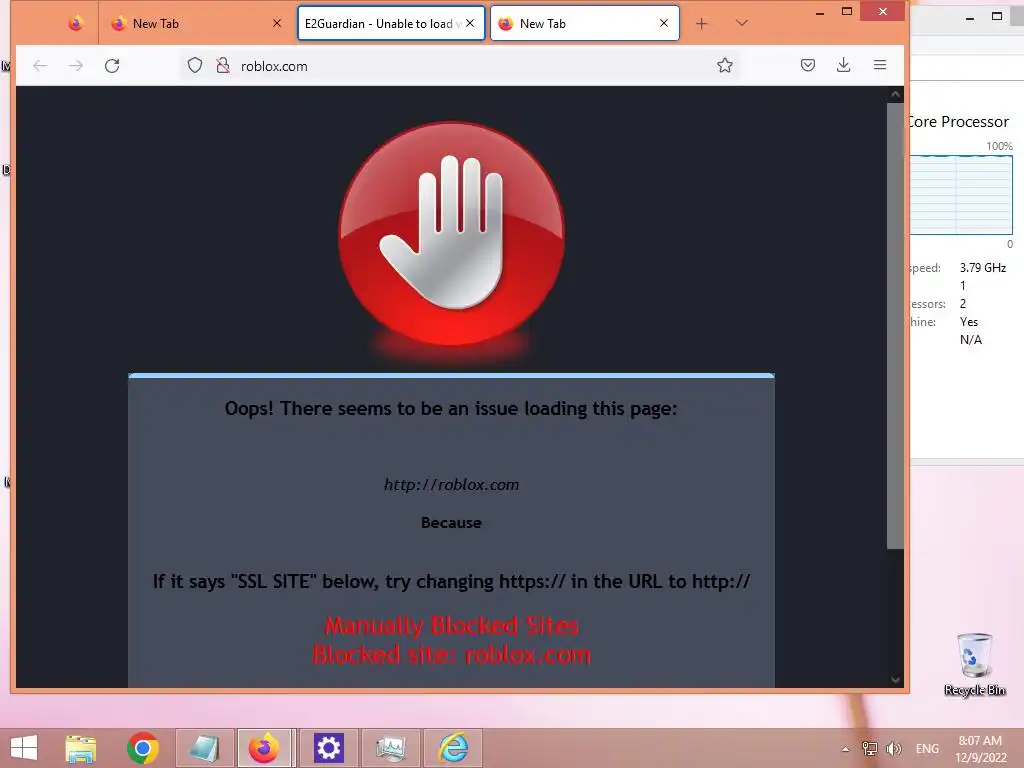
Task: Open the gear settings taskbar app
Action: click(x=328, y=748)
